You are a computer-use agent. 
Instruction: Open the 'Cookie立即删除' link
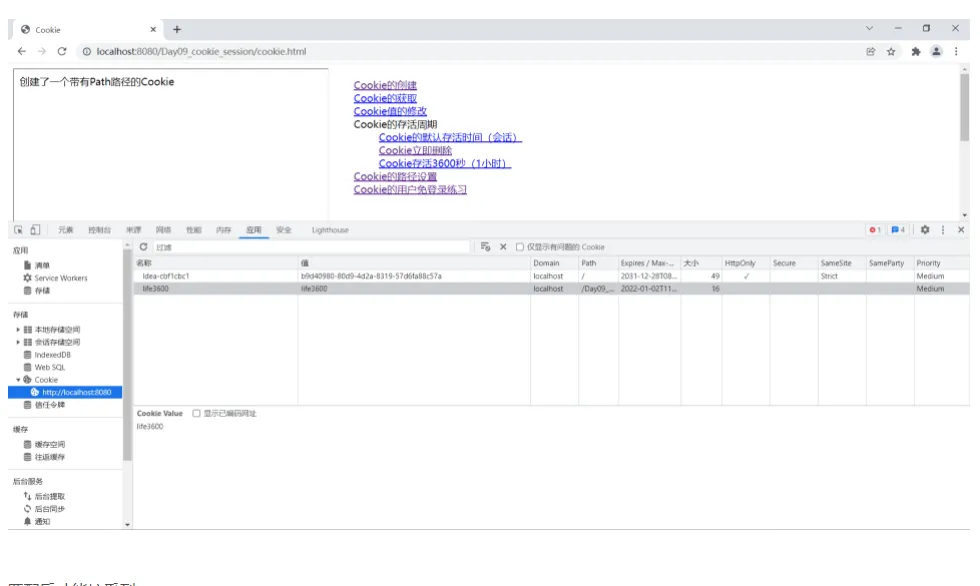[x=415, y=151]
